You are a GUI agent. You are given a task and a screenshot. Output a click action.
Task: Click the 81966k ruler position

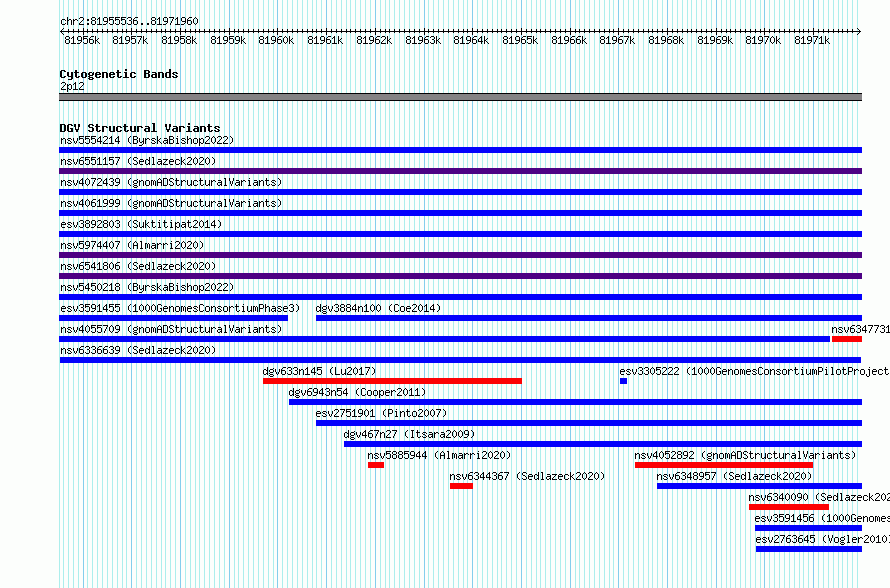point(569,40)
